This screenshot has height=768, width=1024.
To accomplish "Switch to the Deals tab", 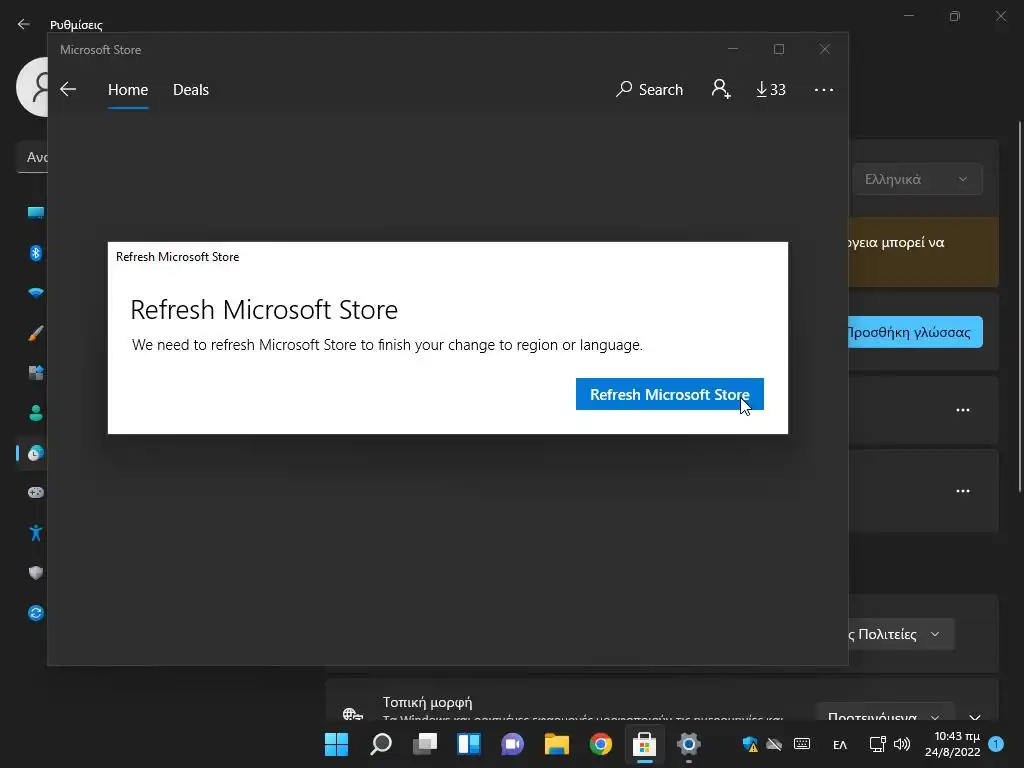I will [191, 89].
